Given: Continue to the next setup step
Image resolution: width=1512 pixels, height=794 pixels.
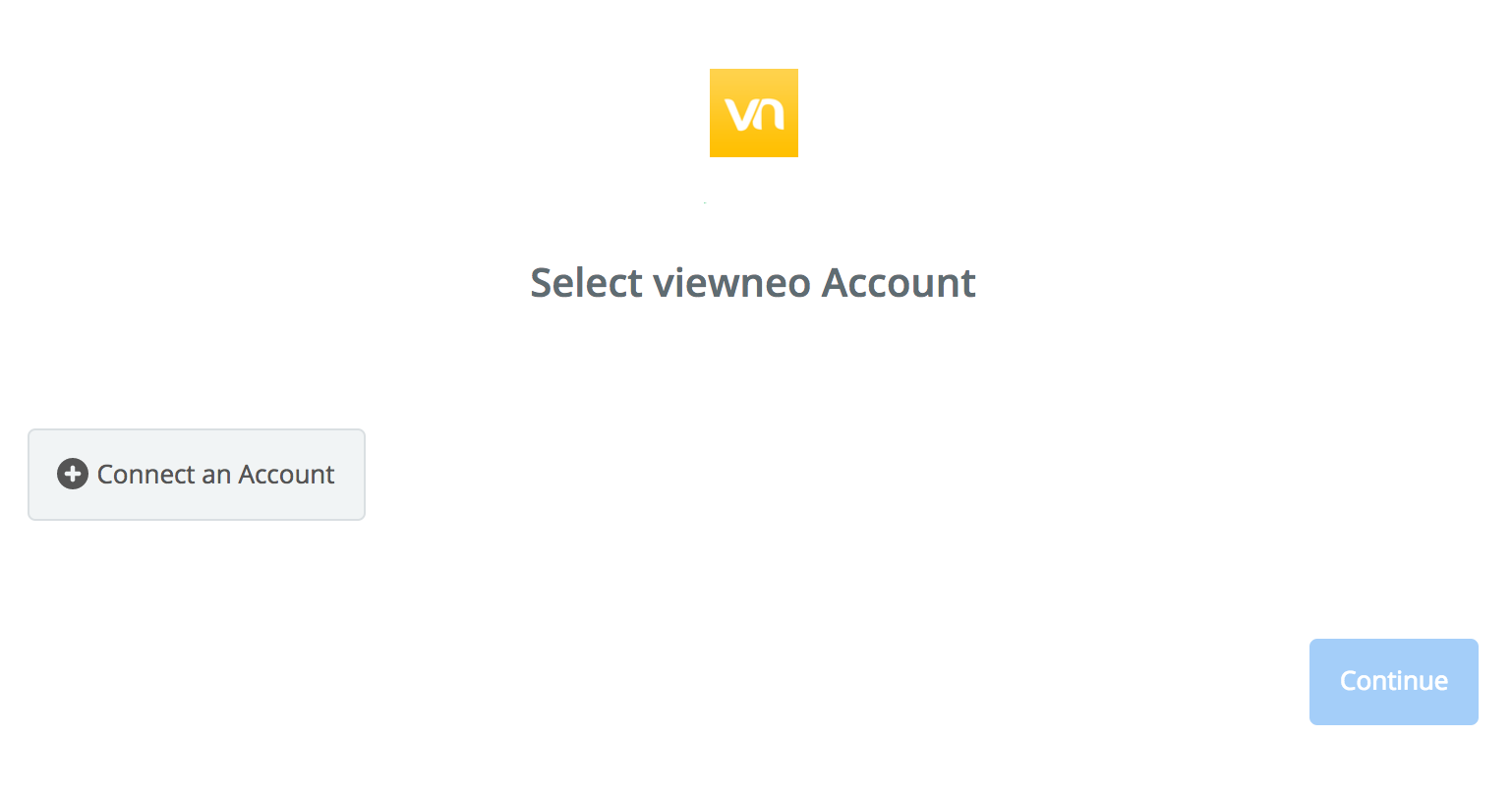Looking at the screenshot, I should tap(1394, 682).
